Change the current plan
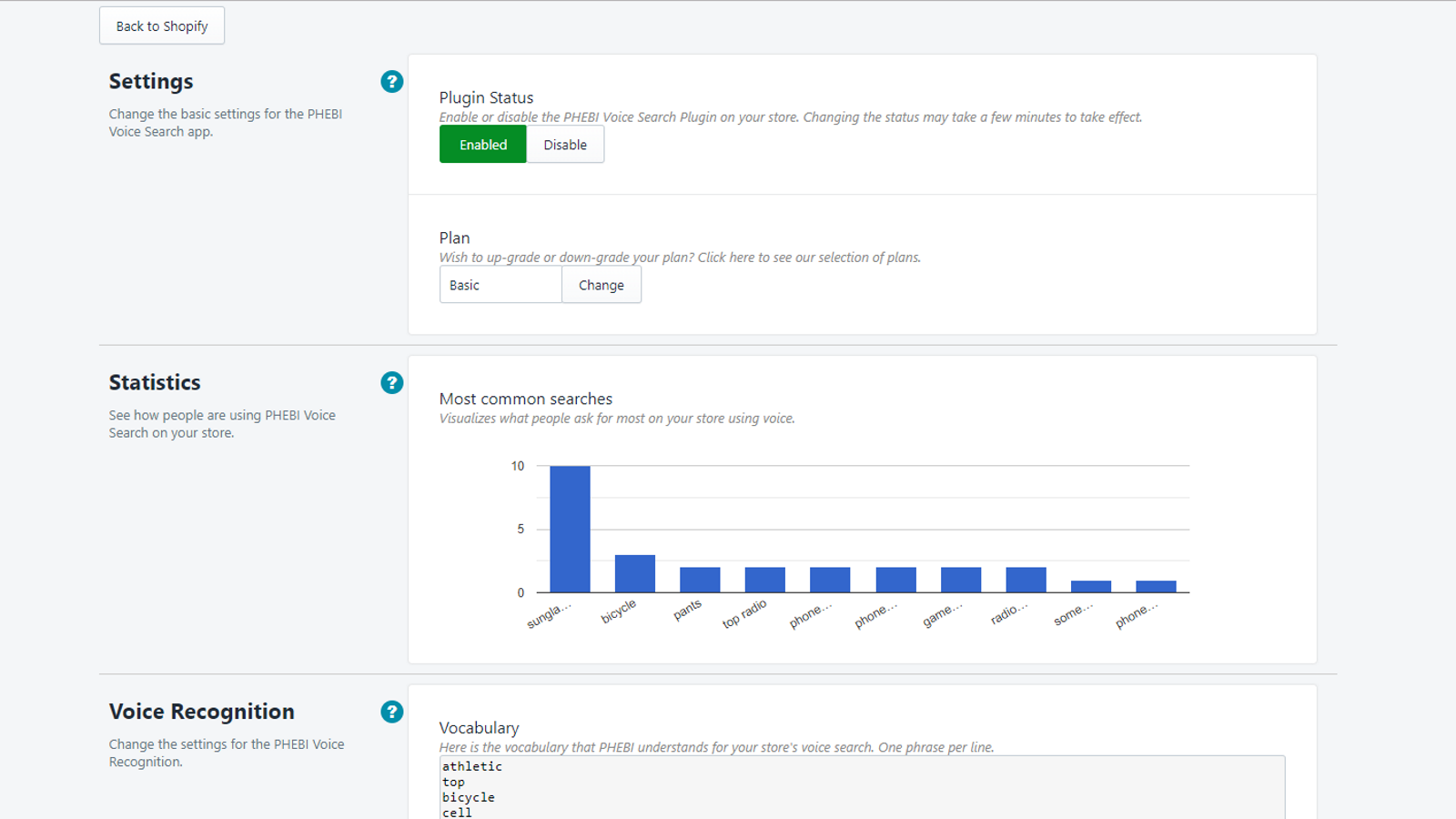This screenshot has width=1456, height=819. tap(602, 285)
